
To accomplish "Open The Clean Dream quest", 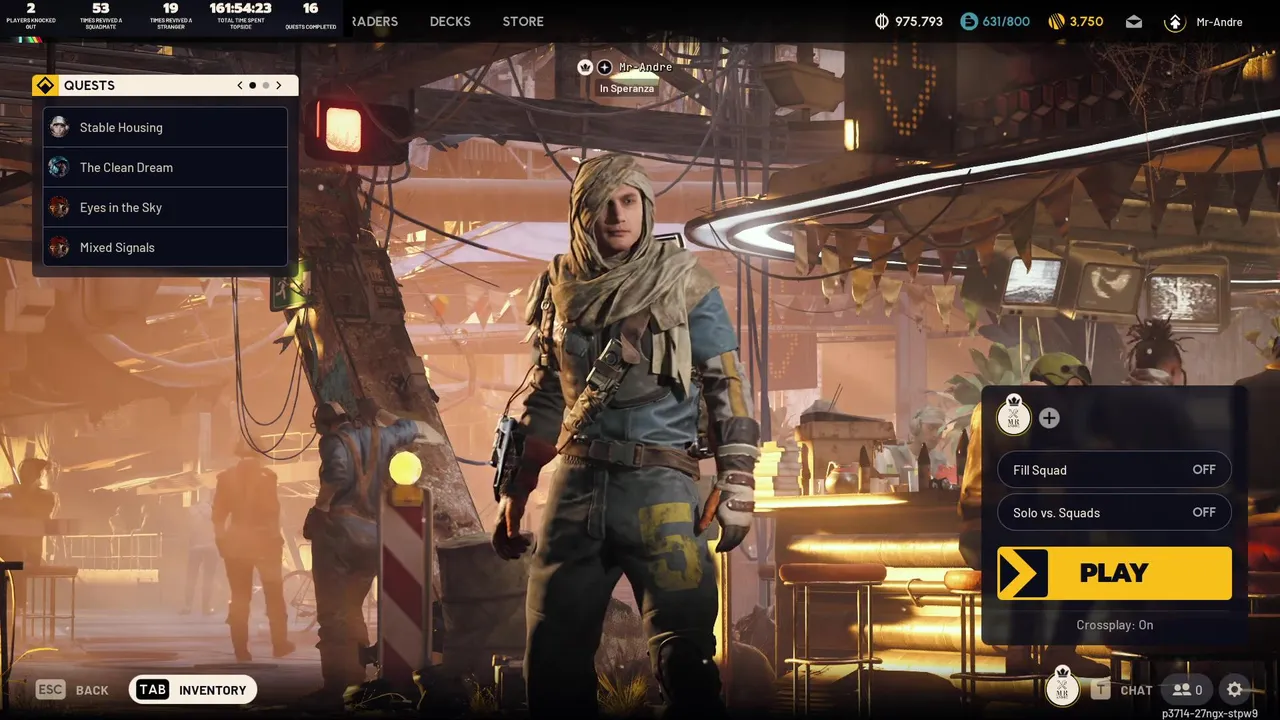I will tap(165, 167).
